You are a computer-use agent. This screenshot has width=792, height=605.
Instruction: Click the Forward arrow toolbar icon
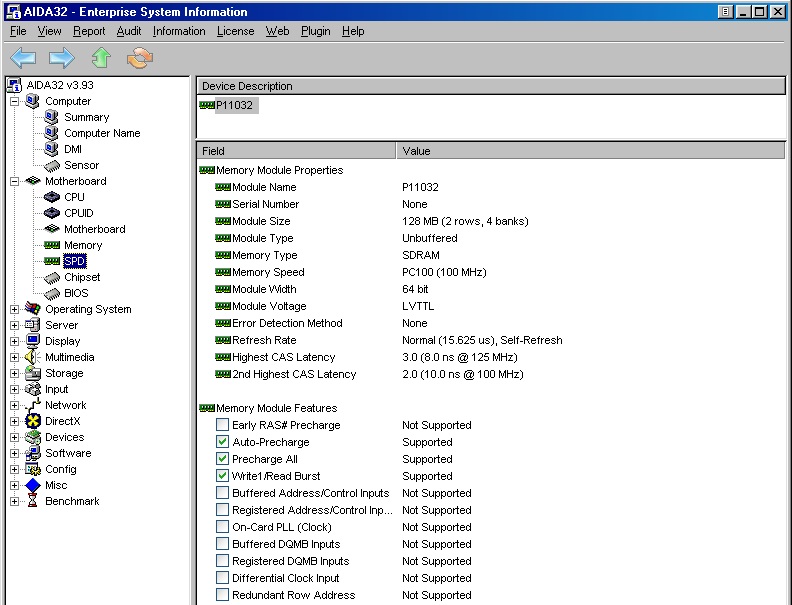[62, 58]
